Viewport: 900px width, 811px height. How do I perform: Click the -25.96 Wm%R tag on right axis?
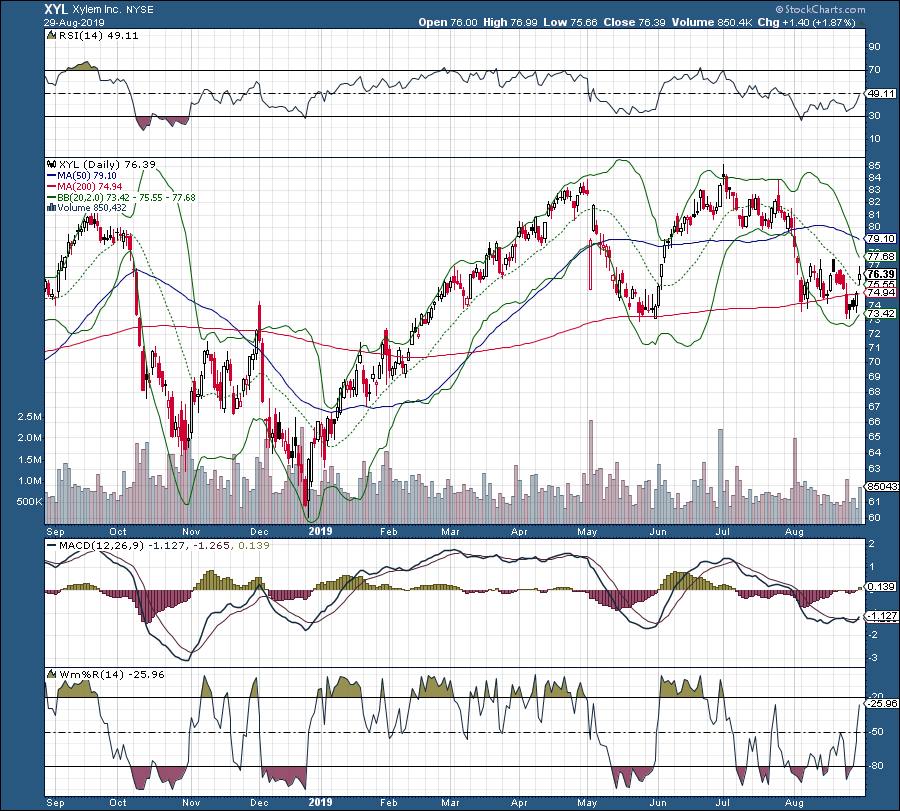coord(882,704)
